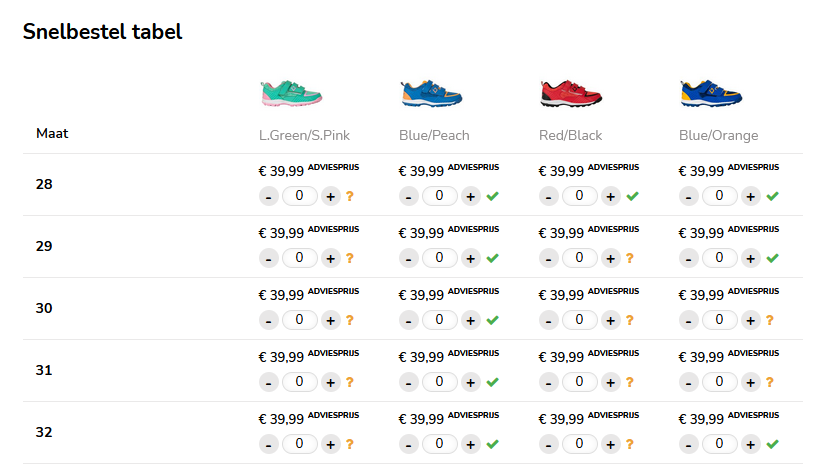Decrease quantity for size 31 Blue/Orange

point(689,382)
